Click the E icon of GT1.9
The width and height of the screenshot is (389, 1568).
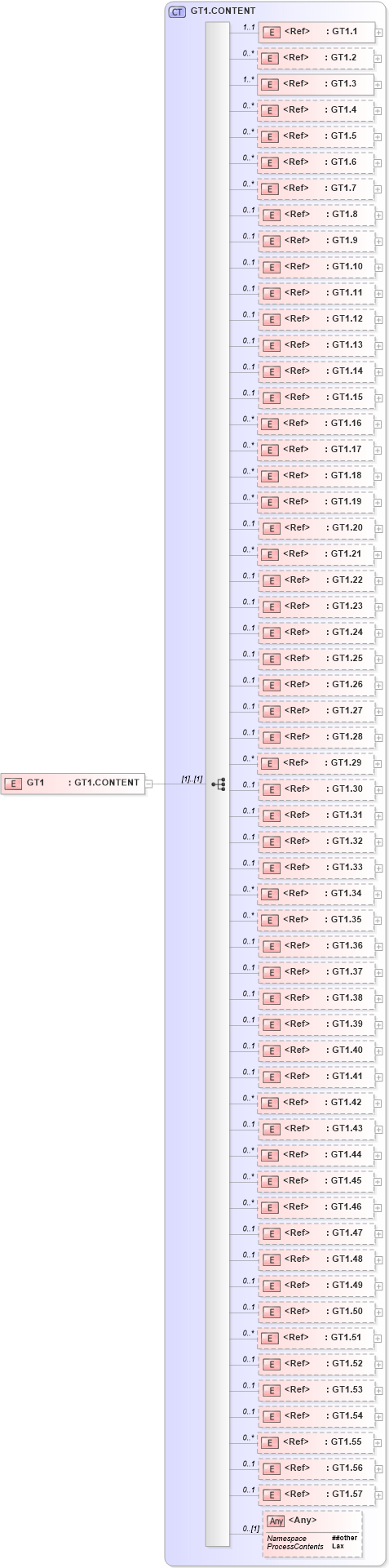pyautogui.click(x=271, y=241)
